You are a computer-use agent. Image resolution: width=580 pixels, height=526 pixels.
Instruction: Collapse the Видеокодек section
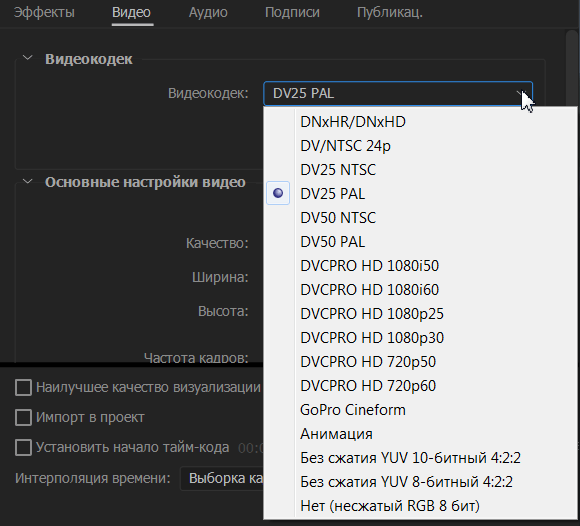(x=27, y=58)
